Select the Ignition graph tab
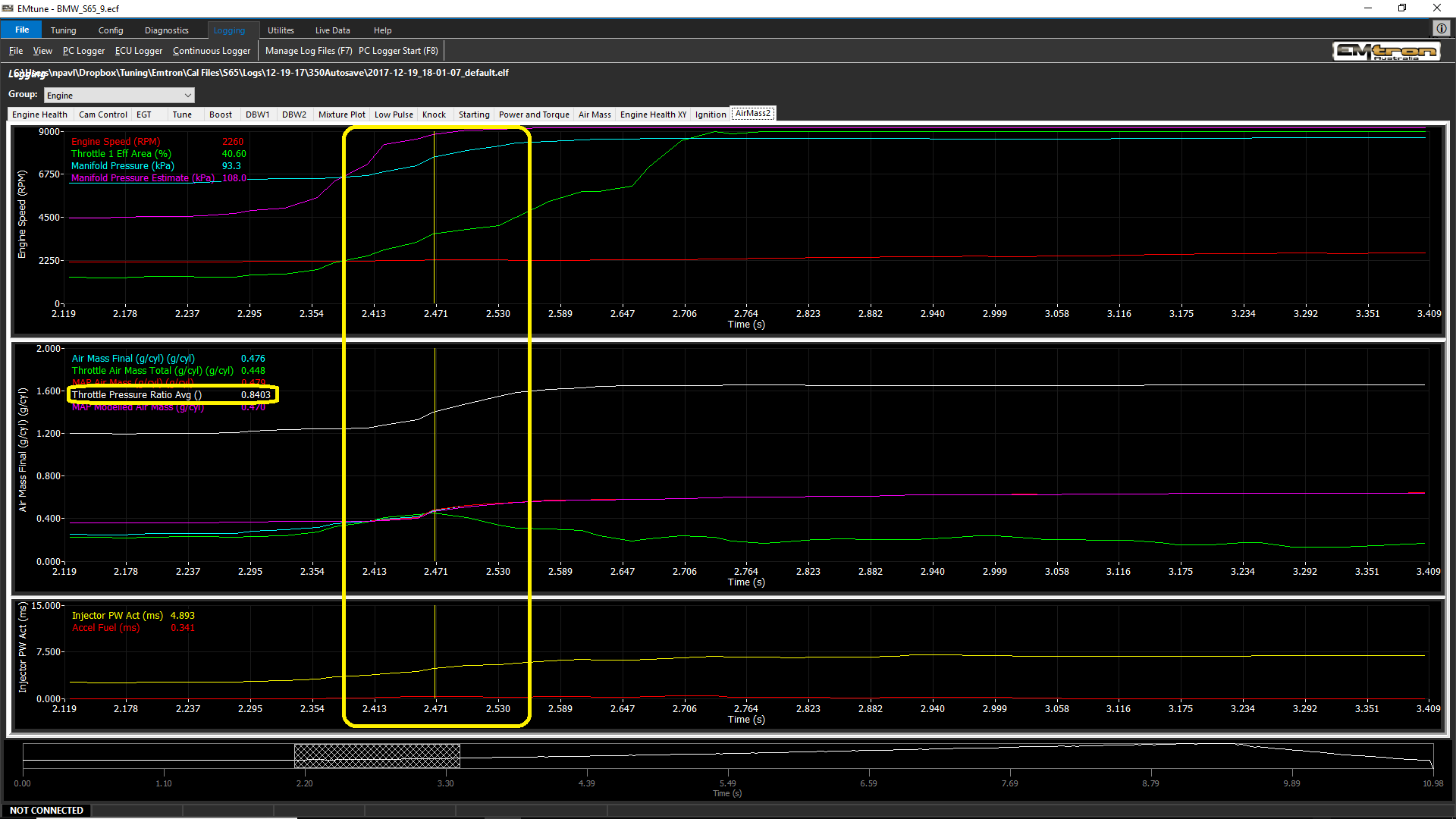Viewport: 1456px width, 819px height. [711, 115]
